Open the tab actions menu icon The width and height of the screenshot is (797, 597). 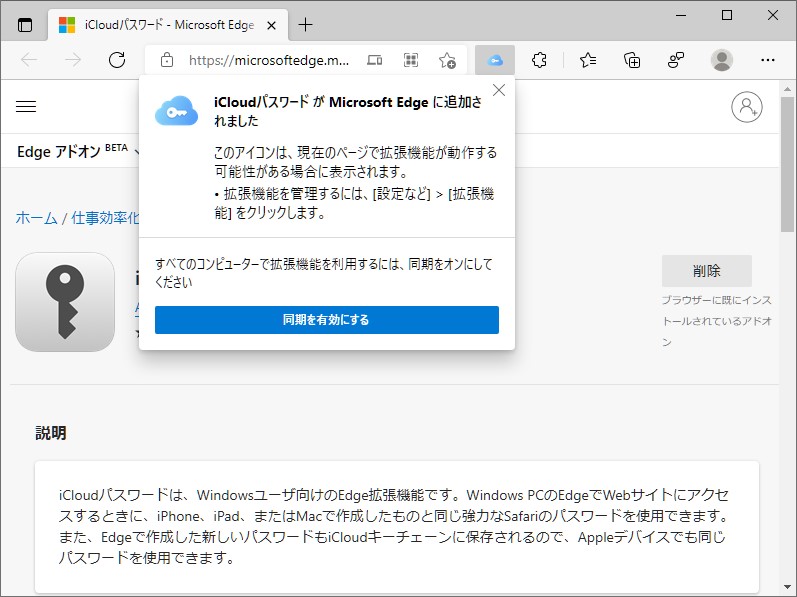click(24, 24)
